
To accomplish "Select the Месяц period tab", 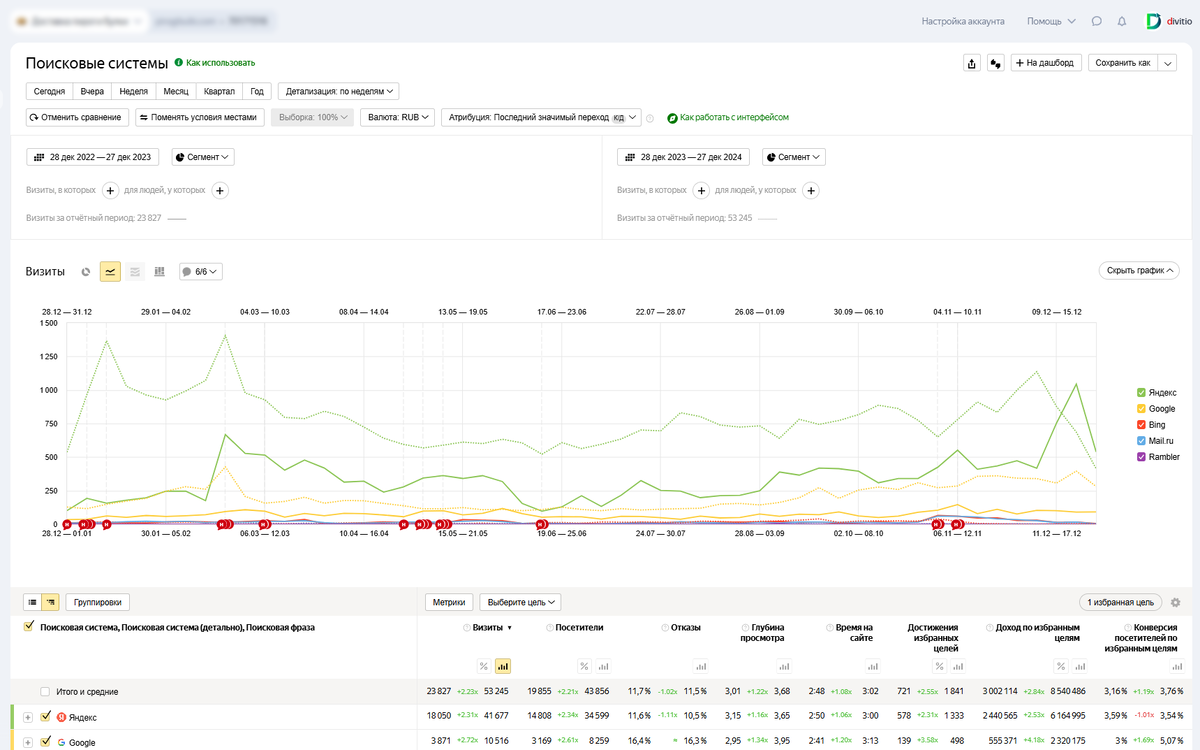I will (176, 91).
